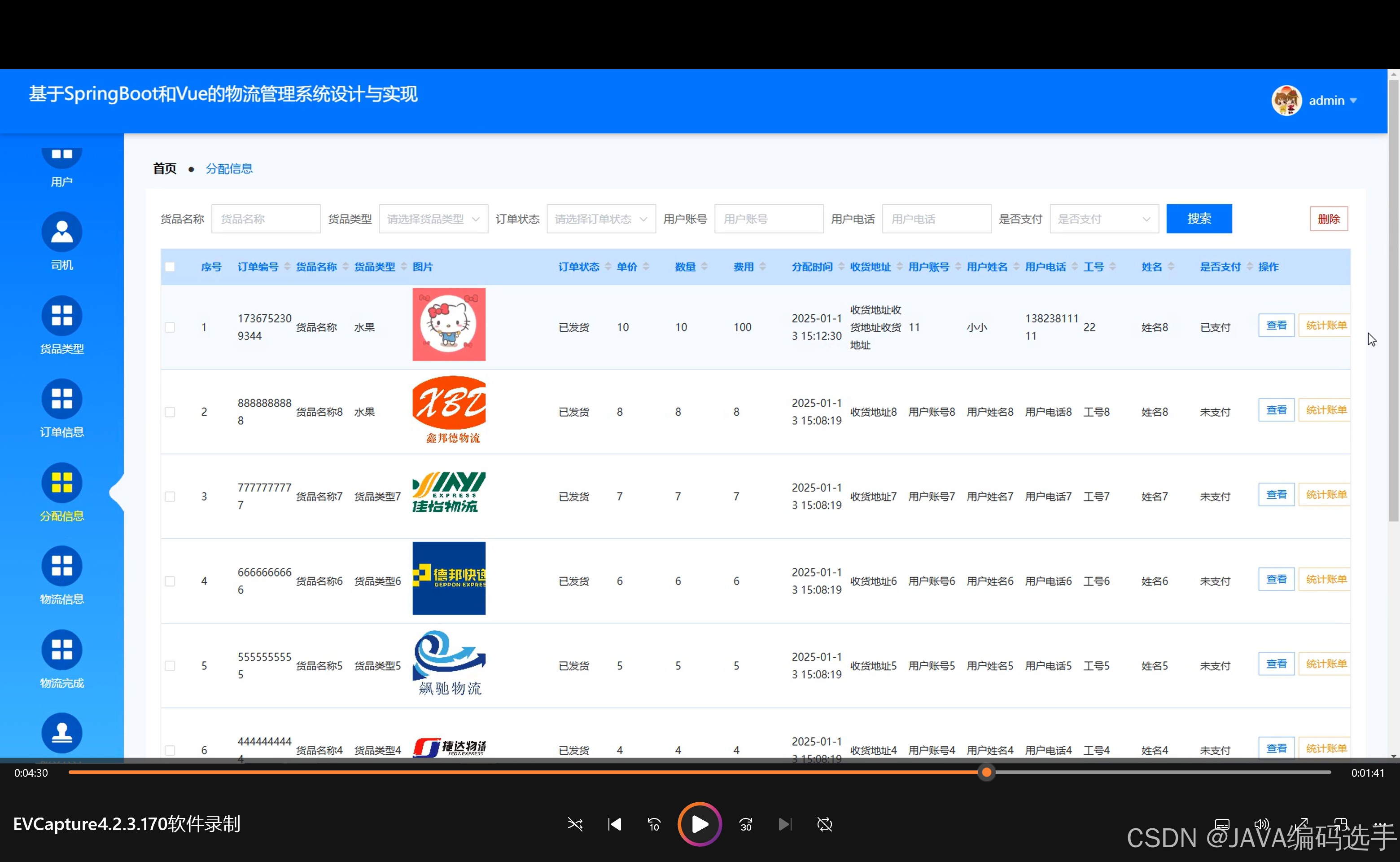Image resolution: width=1400 pixels, height=862 pixels.
Task: Open the Hello Kitty image in row 1
Action: (448, 325)
